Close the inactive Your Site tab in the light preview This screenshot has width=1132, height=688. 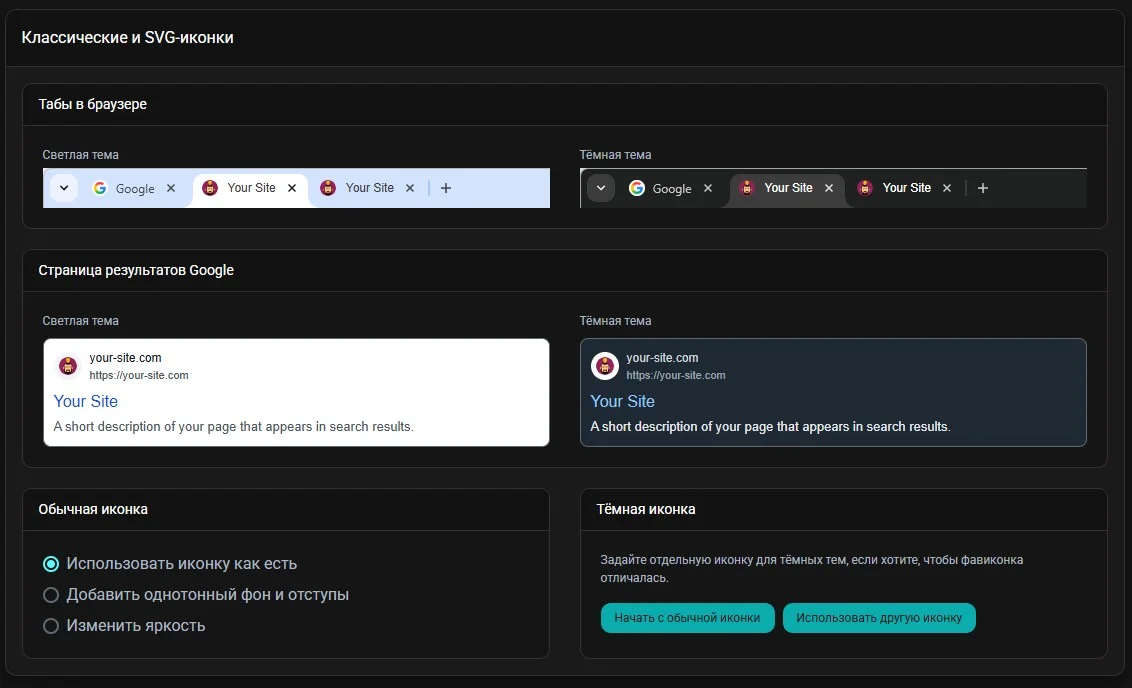[x=409, y=188]
